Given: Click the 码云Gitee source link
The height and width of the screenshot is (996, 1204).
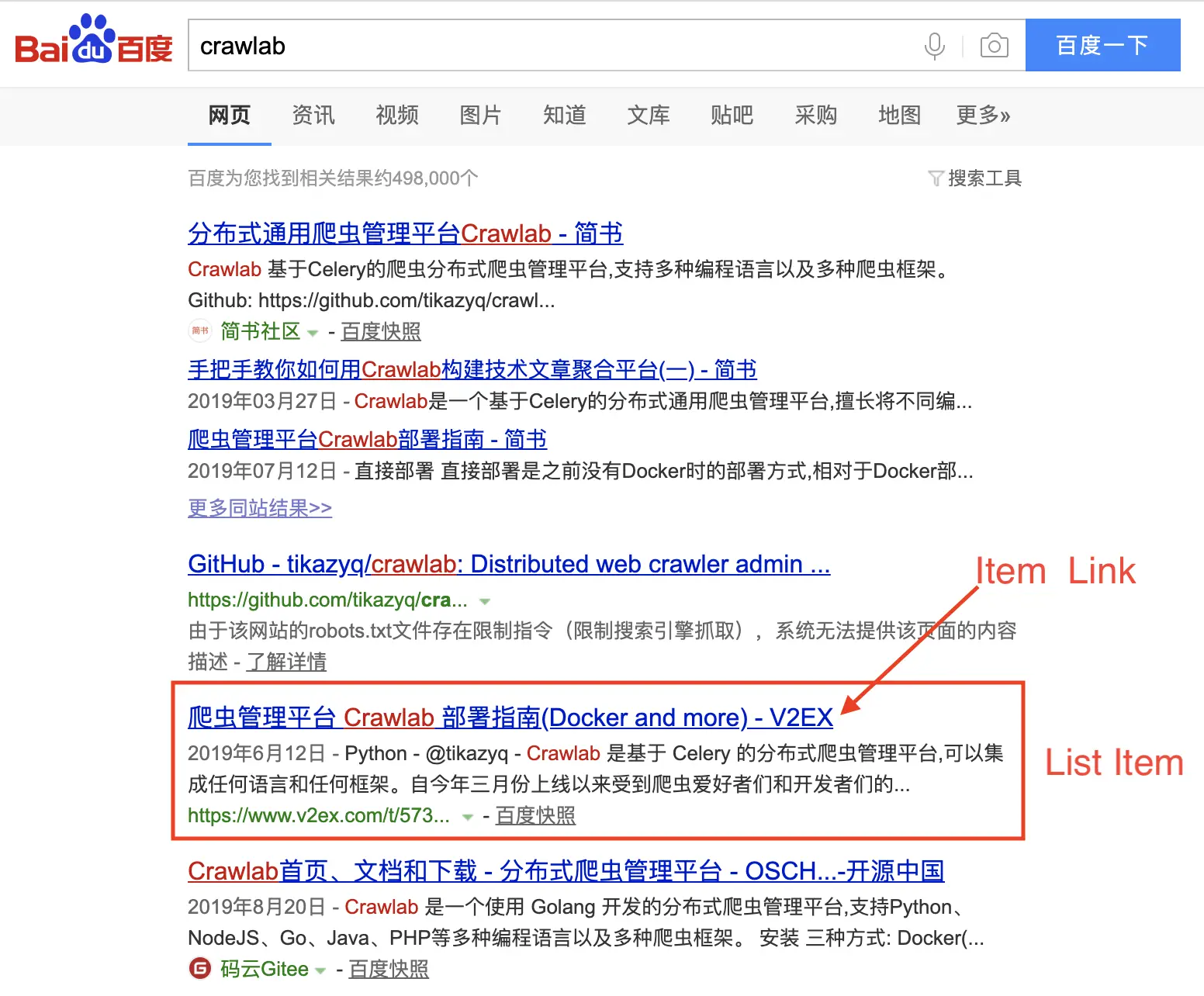Looking at the screenshot, I should click(x=265, y=969).
